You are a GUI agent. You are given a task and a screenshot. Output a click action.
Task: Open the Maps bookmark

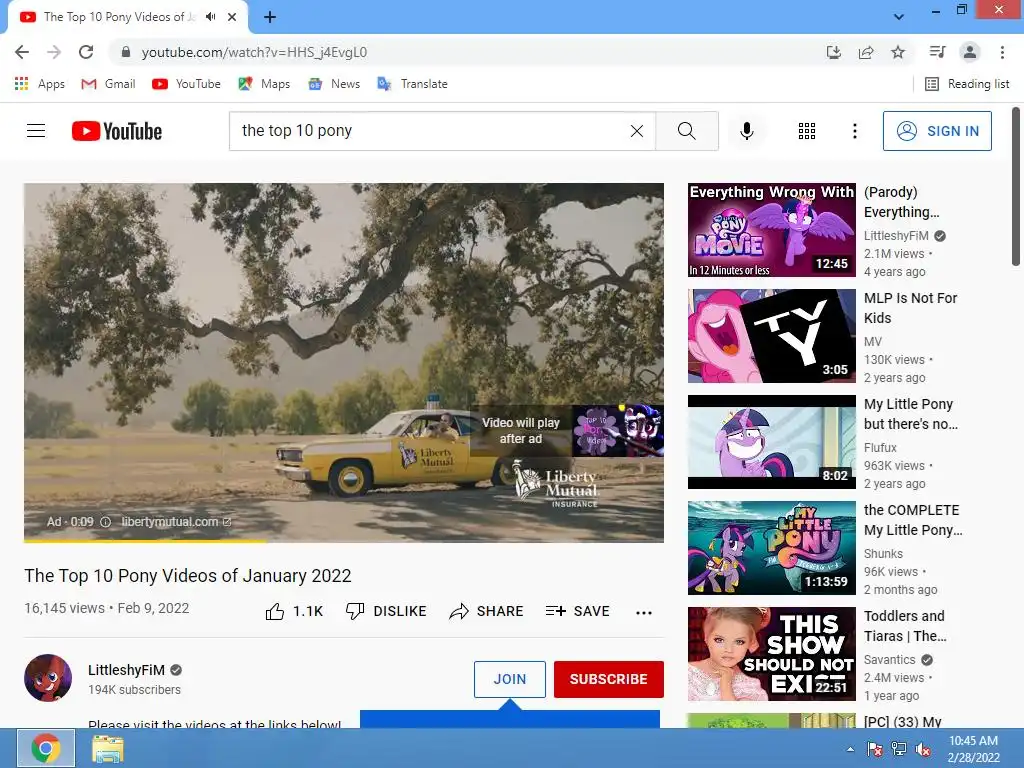pyautogui.click(x=264, y=84)
